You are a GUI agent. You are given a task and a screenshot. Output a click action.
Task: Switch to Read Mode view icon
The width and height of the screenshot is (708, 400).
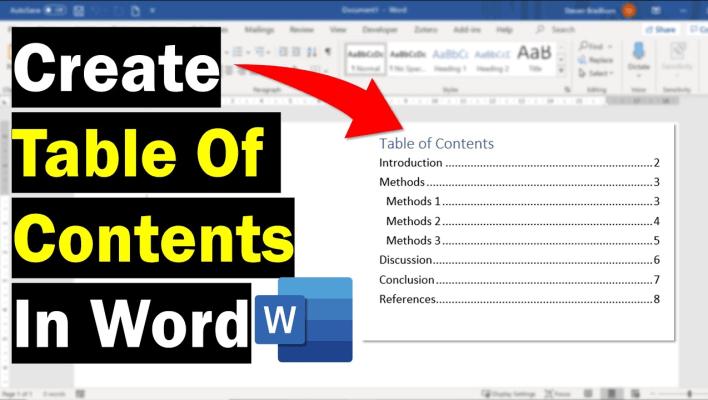[588, 394]
